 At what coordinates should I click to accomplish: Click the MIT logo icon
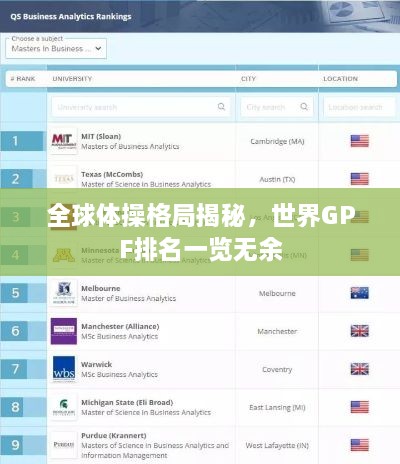click(64, 141)
